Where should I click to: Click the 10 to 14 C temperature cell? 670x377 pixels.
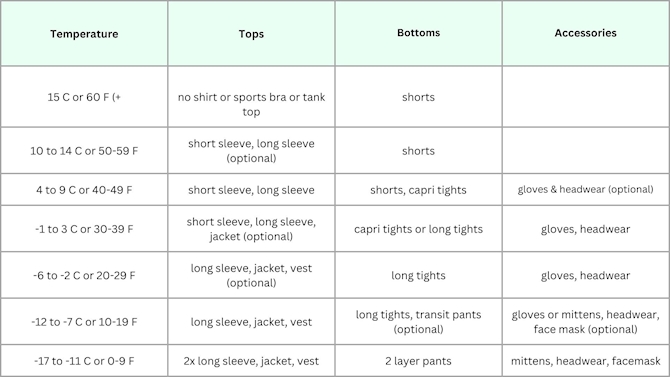click(x=84, y=150)
